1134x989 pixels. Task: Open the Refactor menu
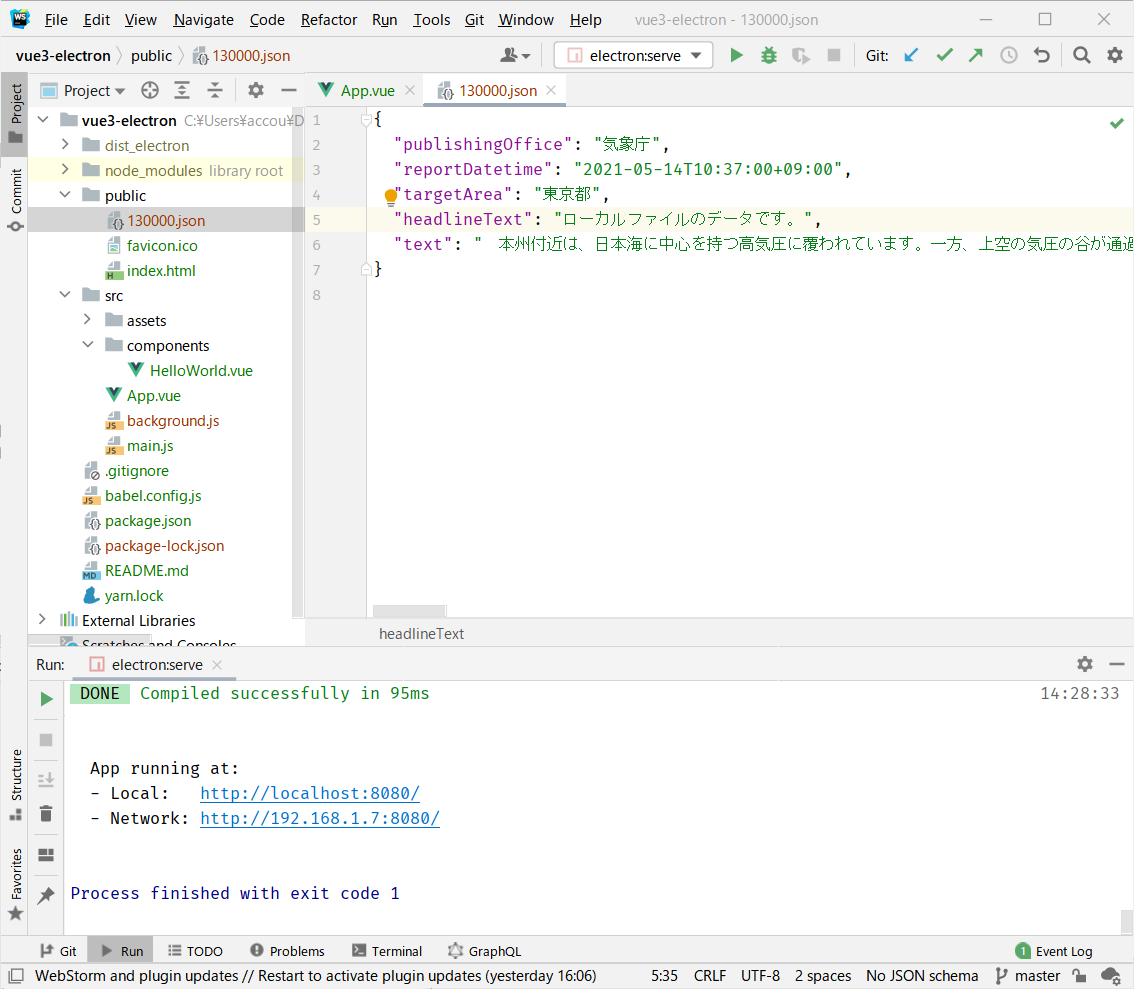point(328,20)
